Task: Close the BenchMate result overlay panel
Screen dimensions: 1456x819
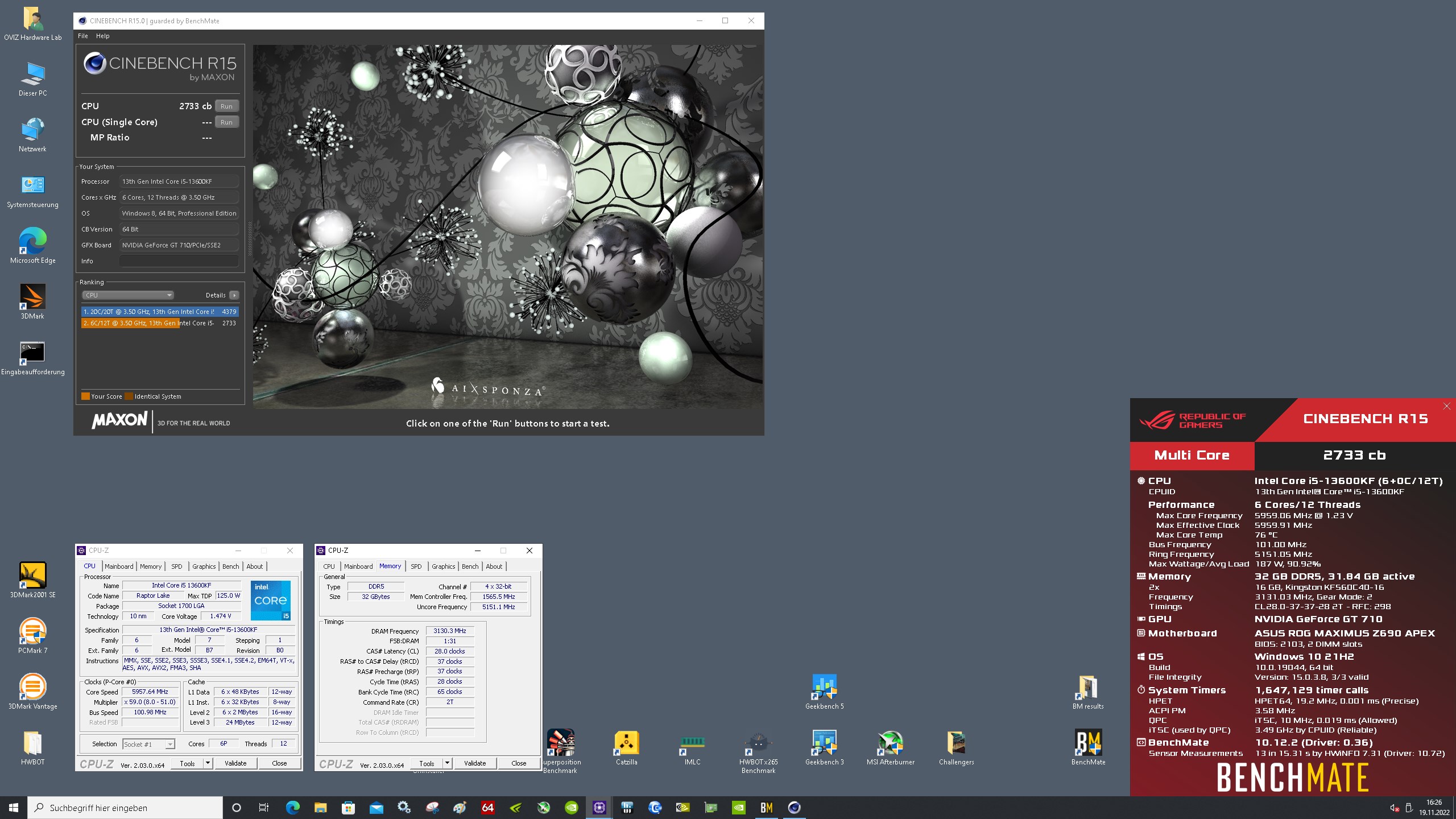Action: tap(1447, 406)
